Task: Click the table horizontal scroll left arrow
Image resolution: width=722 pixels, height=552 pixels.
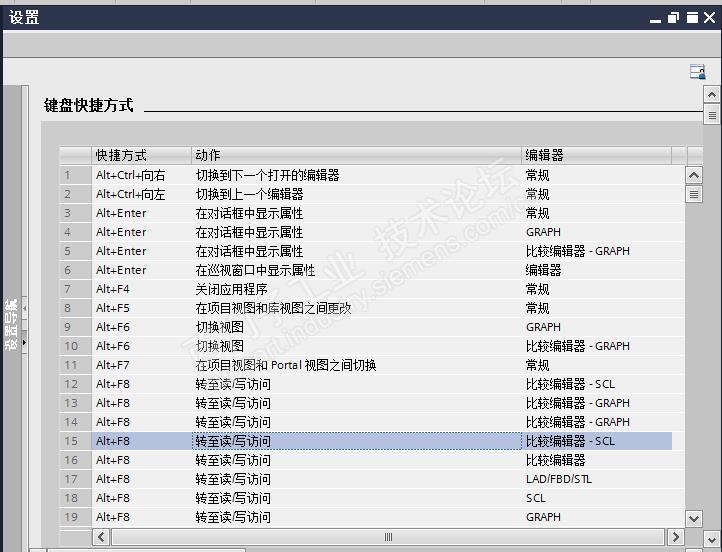Action: (101, 537)
